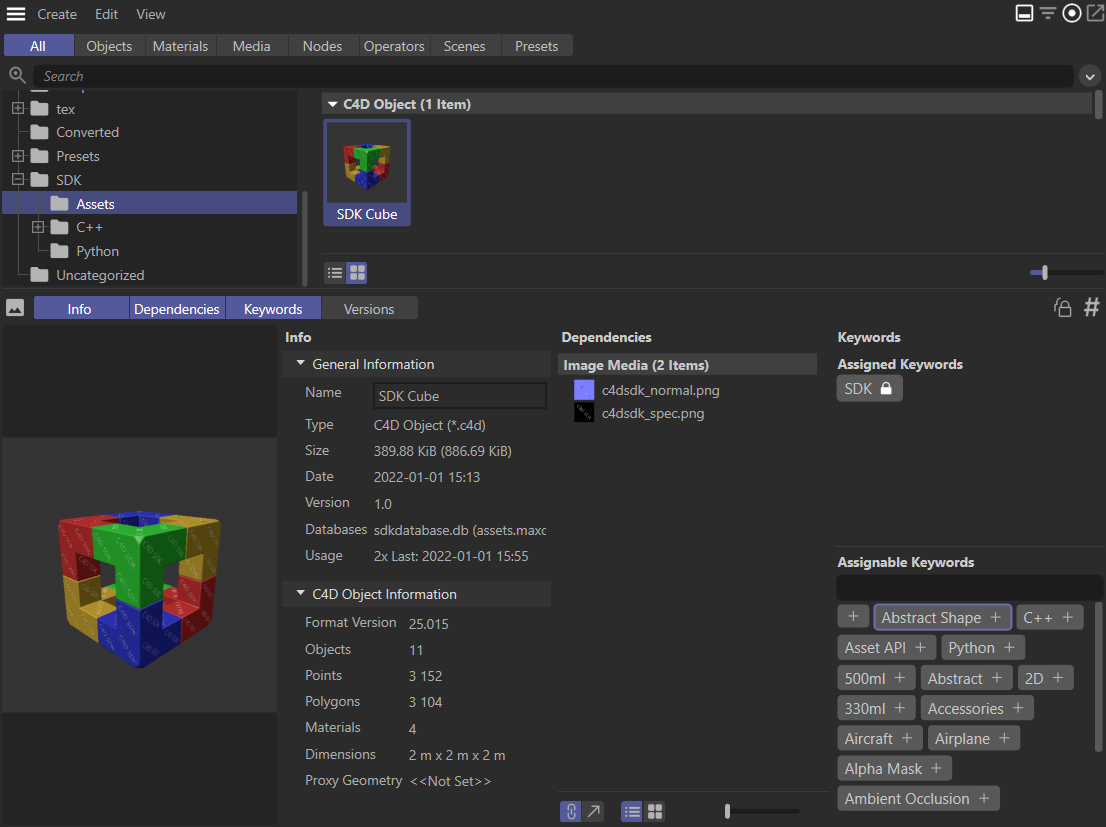Click the circular target icon at top right
Viewport: 1106px width, 827px height.
click(x=1071, y=14)
